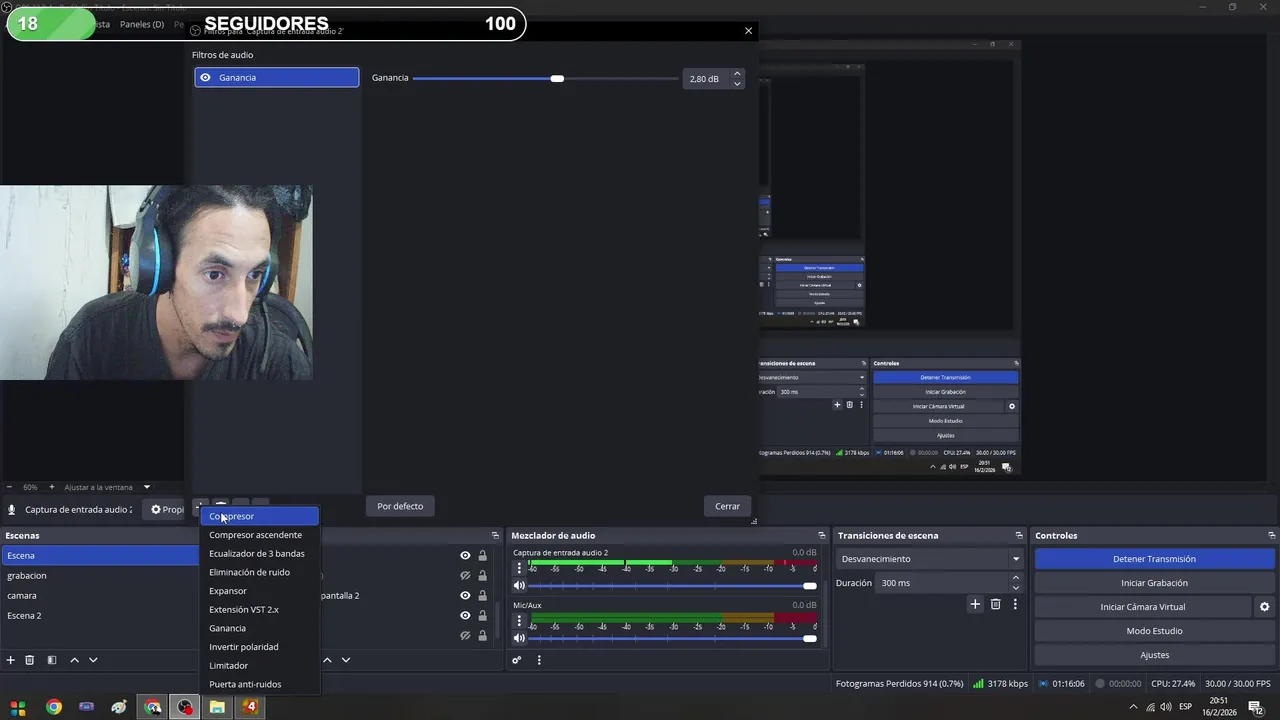This screenshot has height=720, width=1280.
Task: Click the 300 ms duration field
Action: pyautogui.click(x=942, y=583)
